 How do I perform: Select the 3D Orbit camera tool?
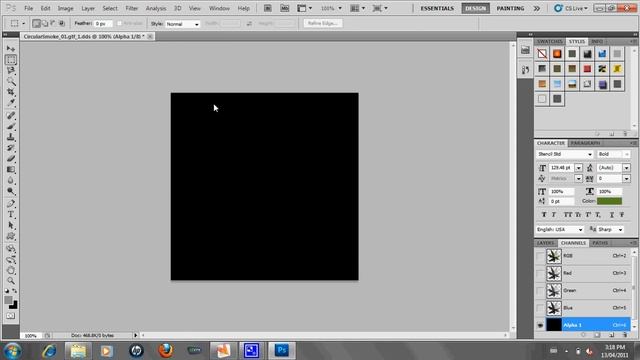[x=11, y=260]
